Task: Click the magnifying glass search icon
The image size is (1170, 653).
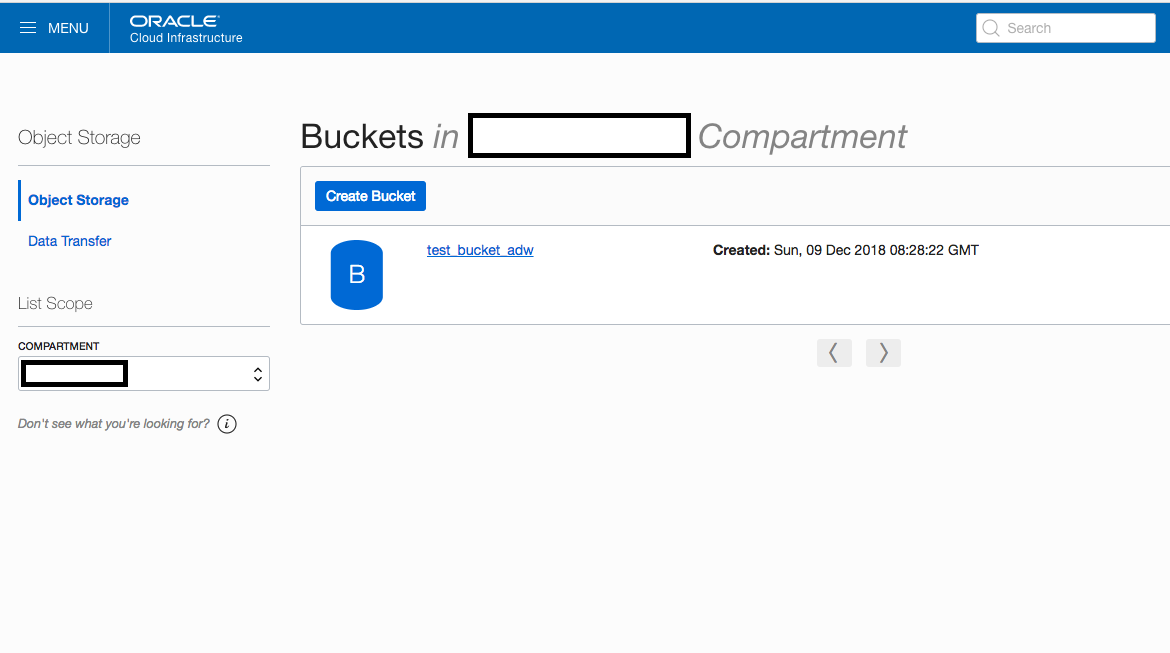Action: [x=991, y=28]
